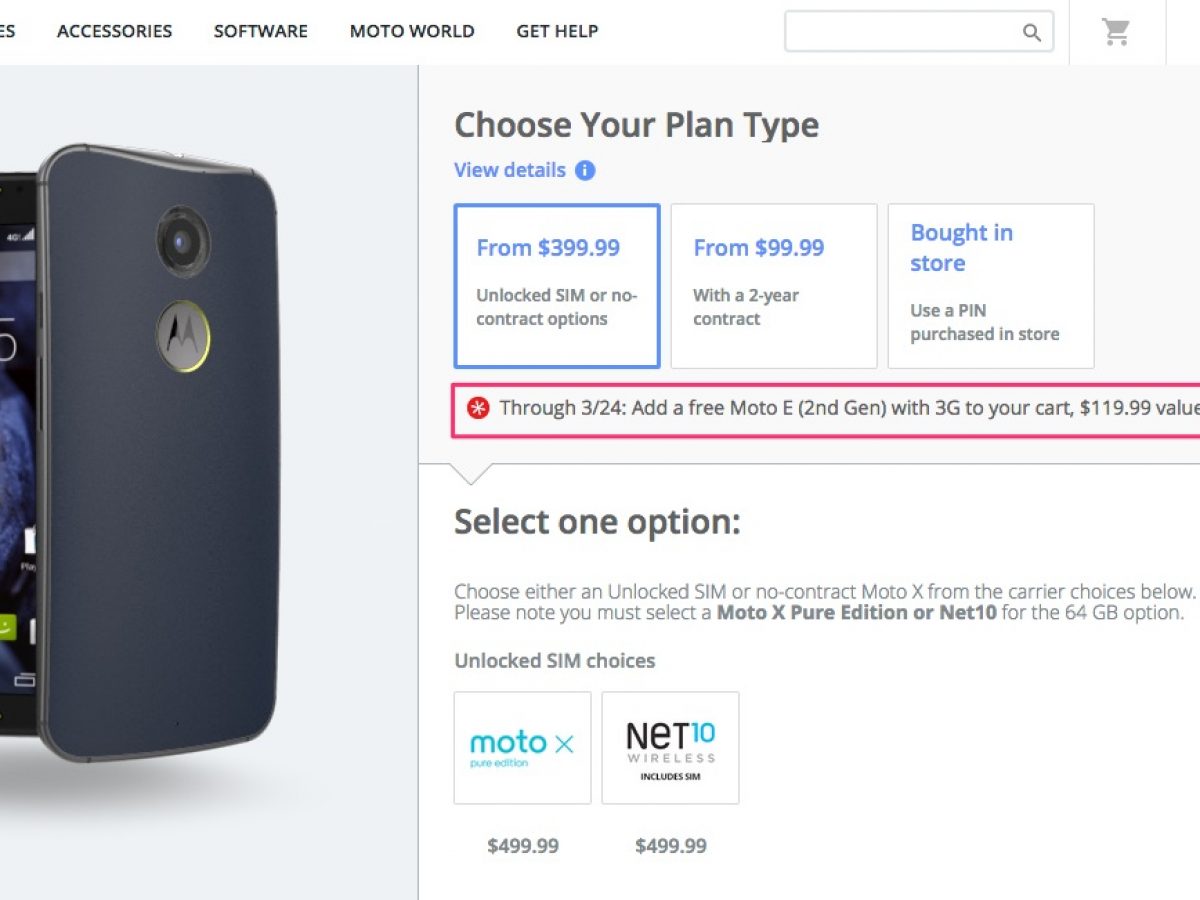The width and height of the screenshot is (1200, 900).
Task: Open the Software menu
Action: point(260,31)
